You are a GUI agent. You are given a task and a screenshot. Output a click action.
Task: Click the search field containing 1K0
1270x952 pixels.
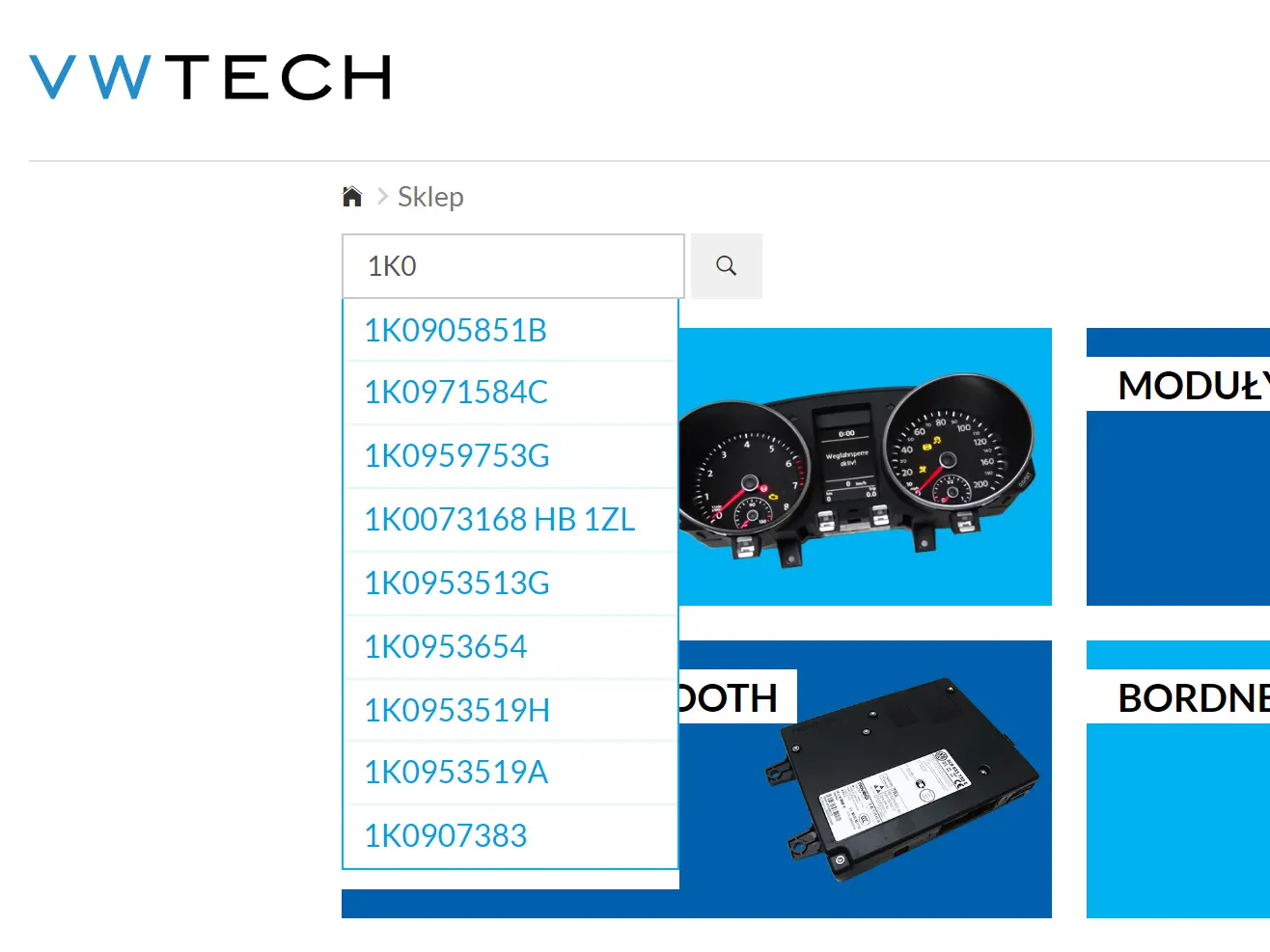(512, 266)
